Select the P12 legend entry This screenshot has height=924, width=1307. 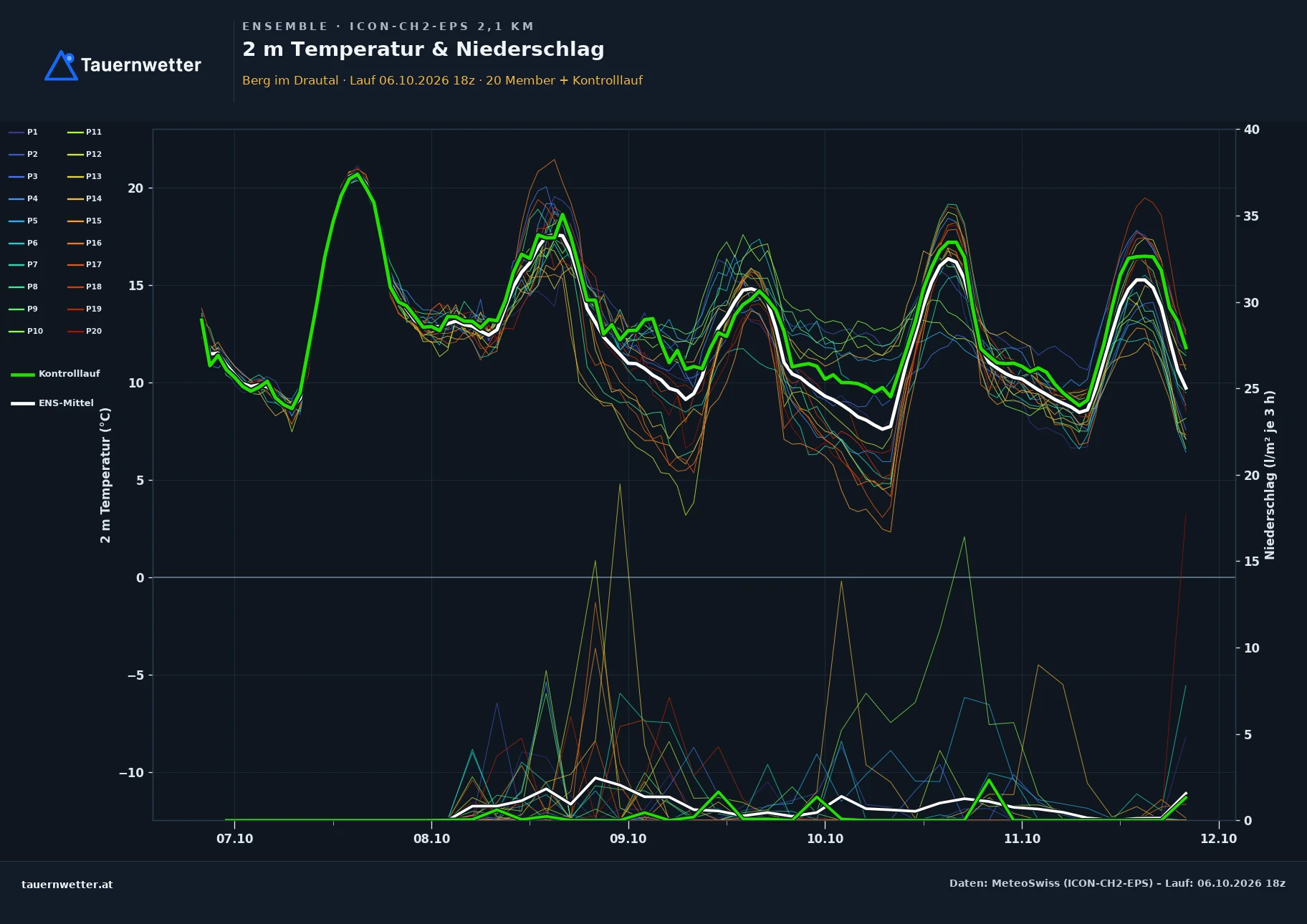[85, 154]
